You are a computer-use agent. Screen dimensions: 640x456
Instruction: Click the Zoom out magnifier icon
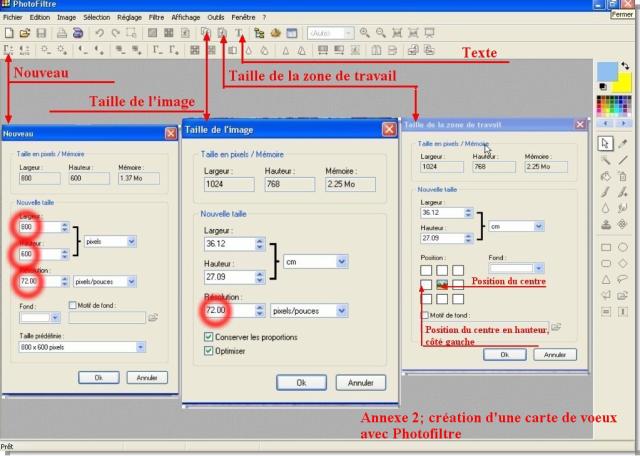pos(380,33)
